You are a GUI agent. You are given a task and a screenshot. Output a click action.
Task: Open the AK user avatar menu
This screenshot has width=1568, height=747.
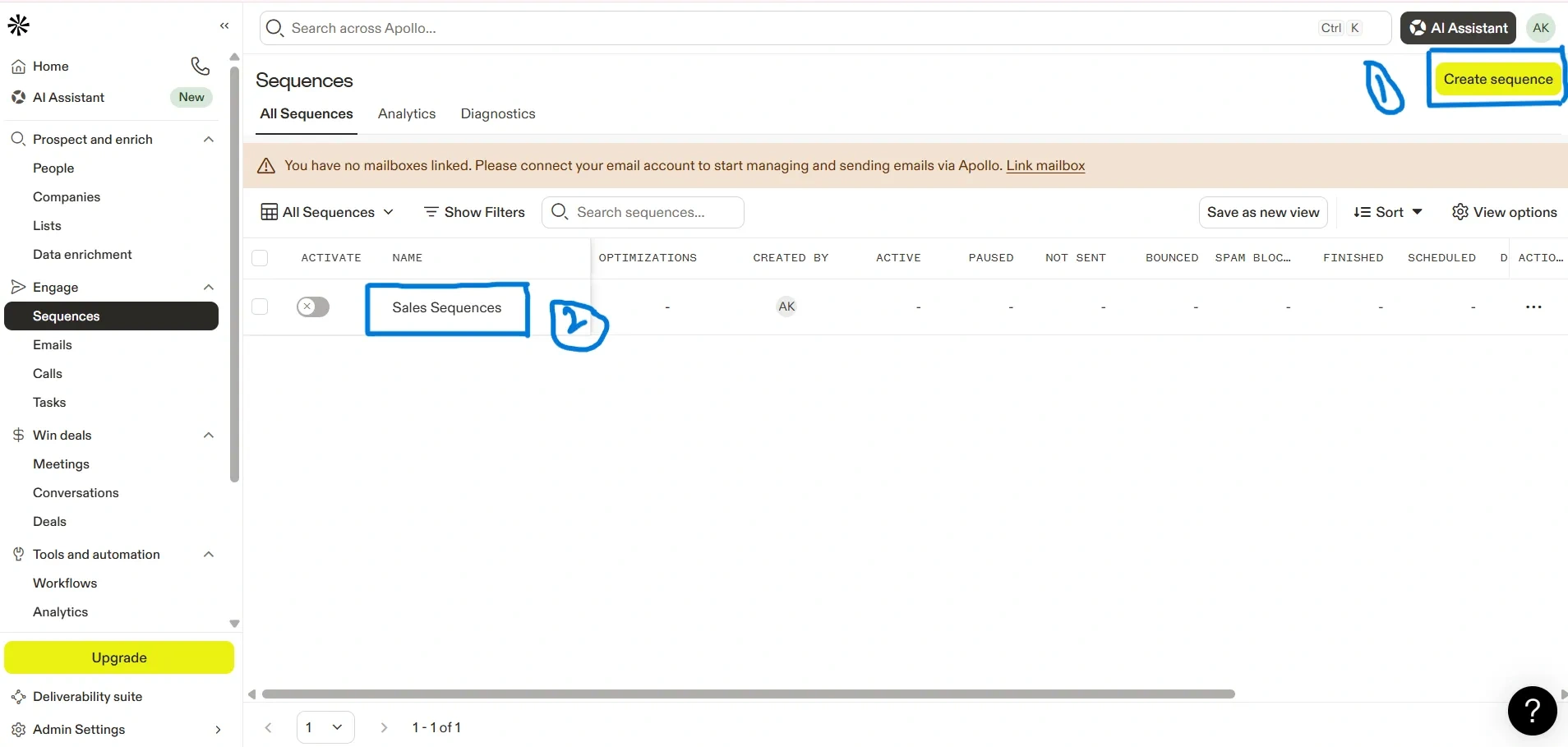coord(1540,28)
